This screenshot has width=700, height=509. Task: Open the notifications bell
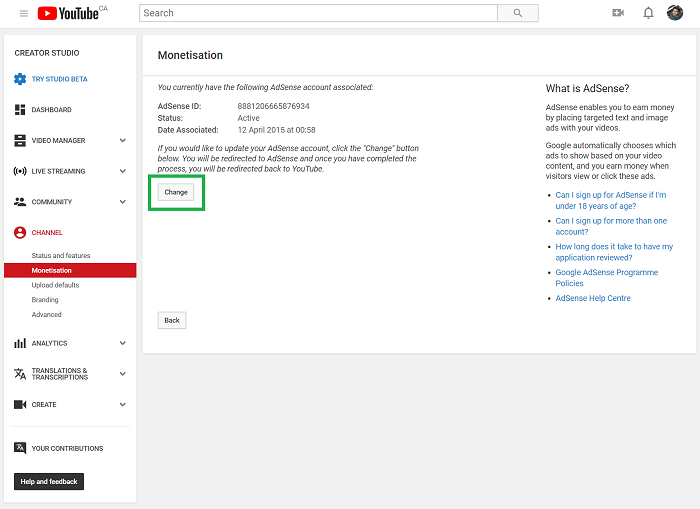coord(648,13)
